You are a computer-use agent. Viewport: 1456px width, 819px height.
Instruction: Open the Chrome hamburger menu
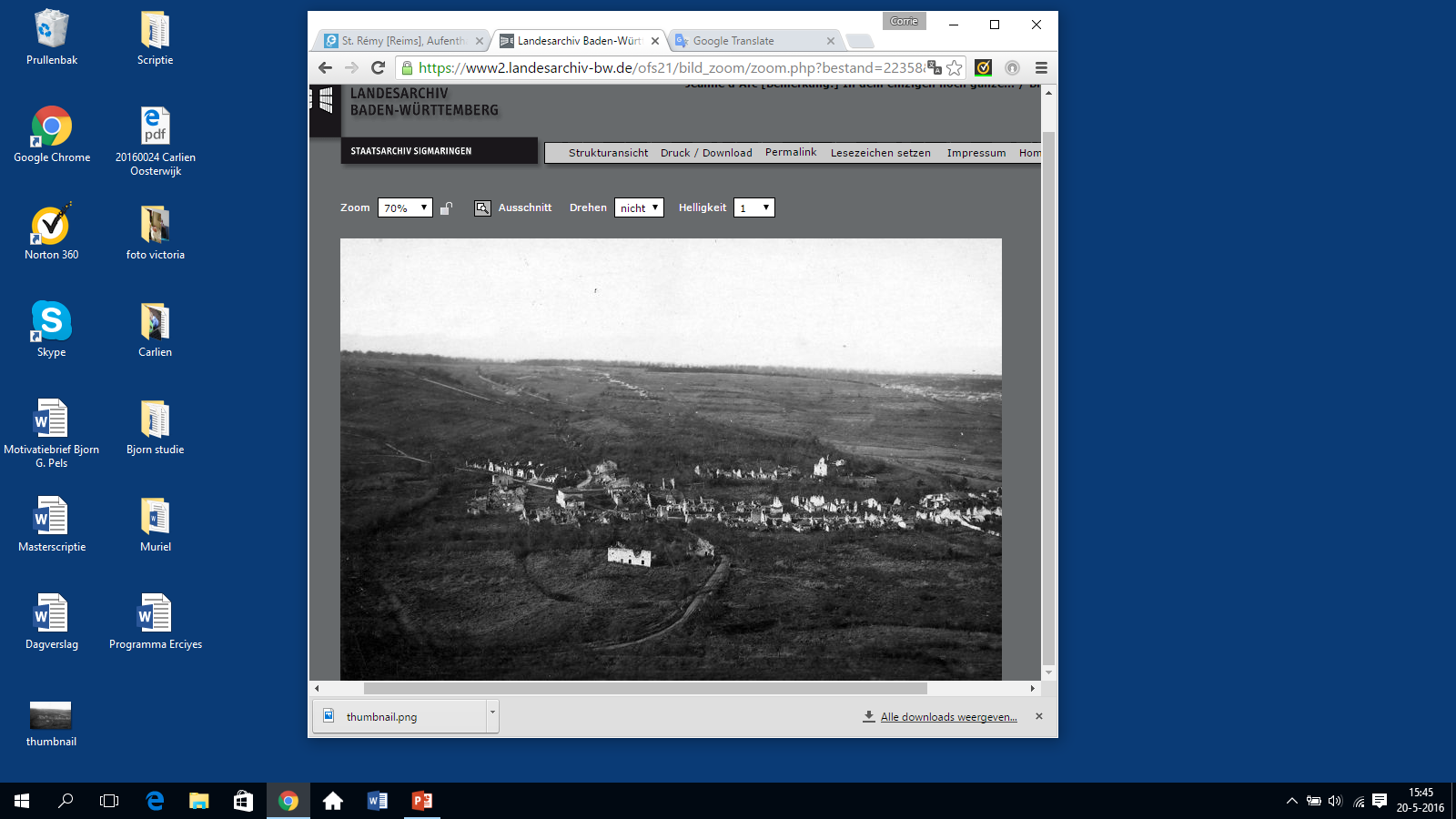click(x=1041, y=67)
